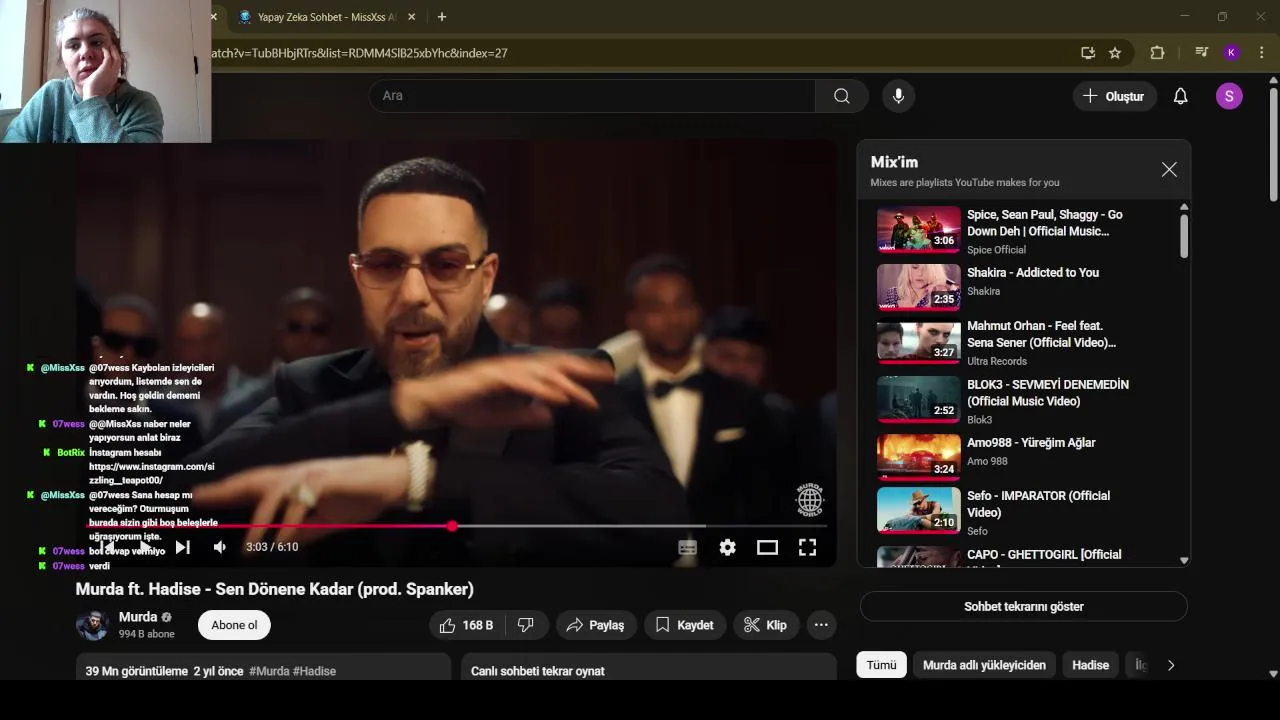Close the Yapay Zeka Sohbet tab
This screenshot has width=1280, height=720.
pos(411,17)
